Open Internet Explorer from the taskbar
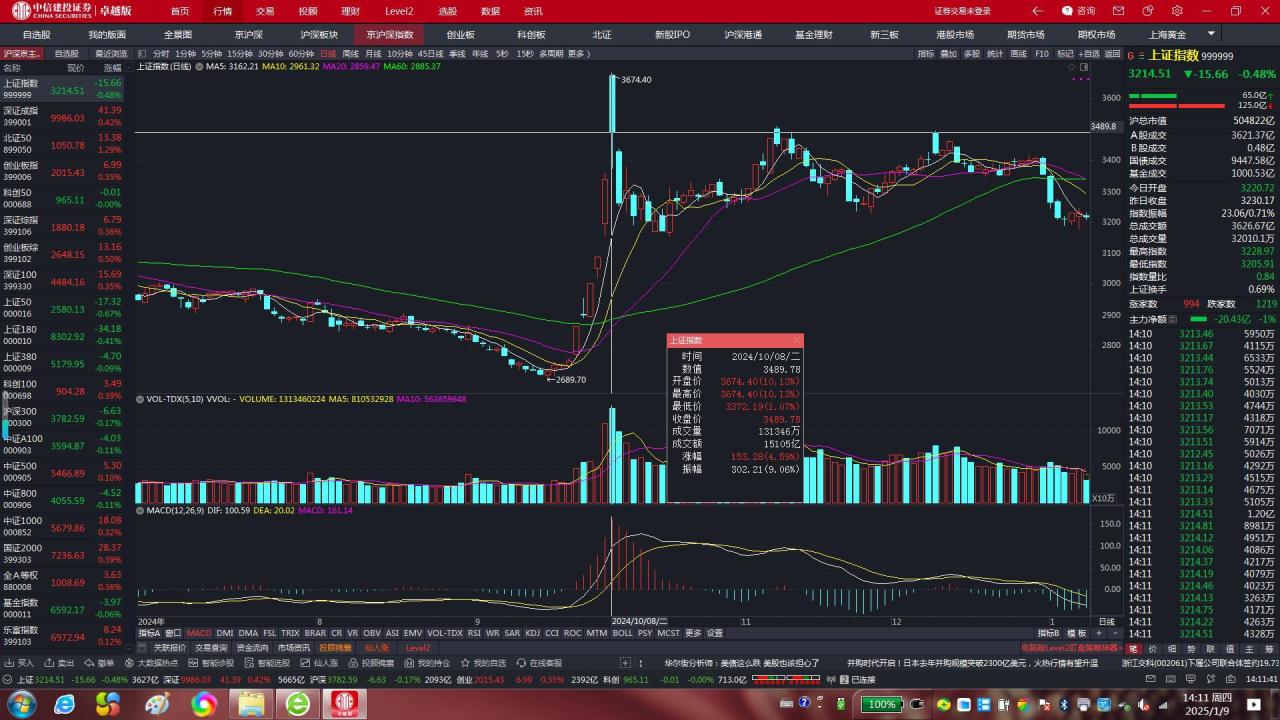Screen dimensions: 1280x720 (x=64, y=704)
